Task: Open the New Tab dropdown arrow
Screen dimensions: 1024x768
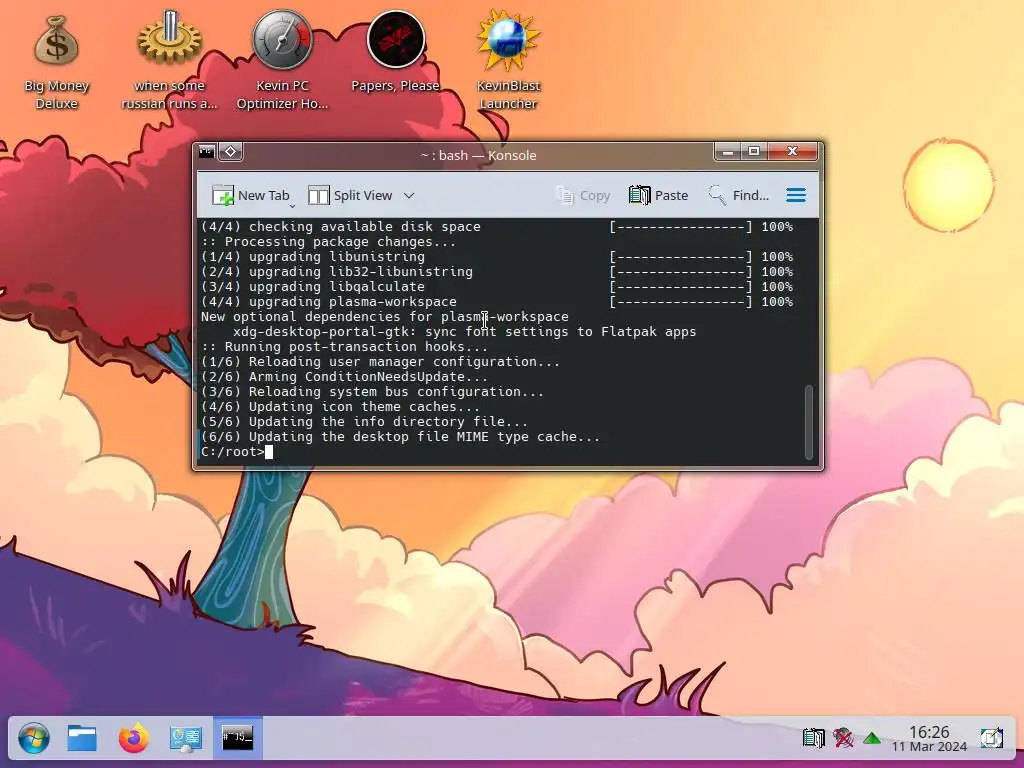Action: (293, 205)
